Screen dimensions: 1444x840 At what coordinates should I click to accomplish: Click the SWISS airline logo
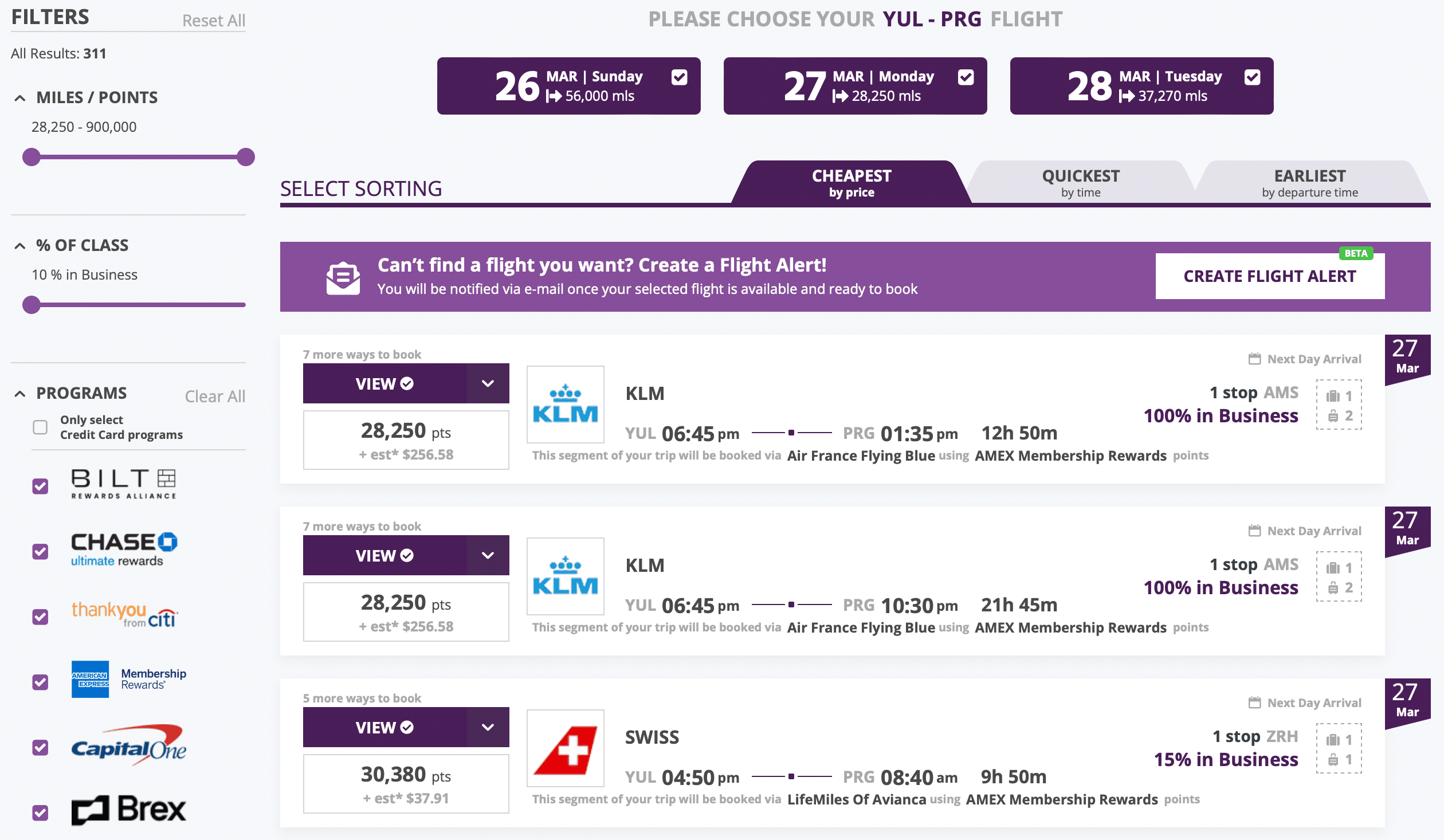565,748
